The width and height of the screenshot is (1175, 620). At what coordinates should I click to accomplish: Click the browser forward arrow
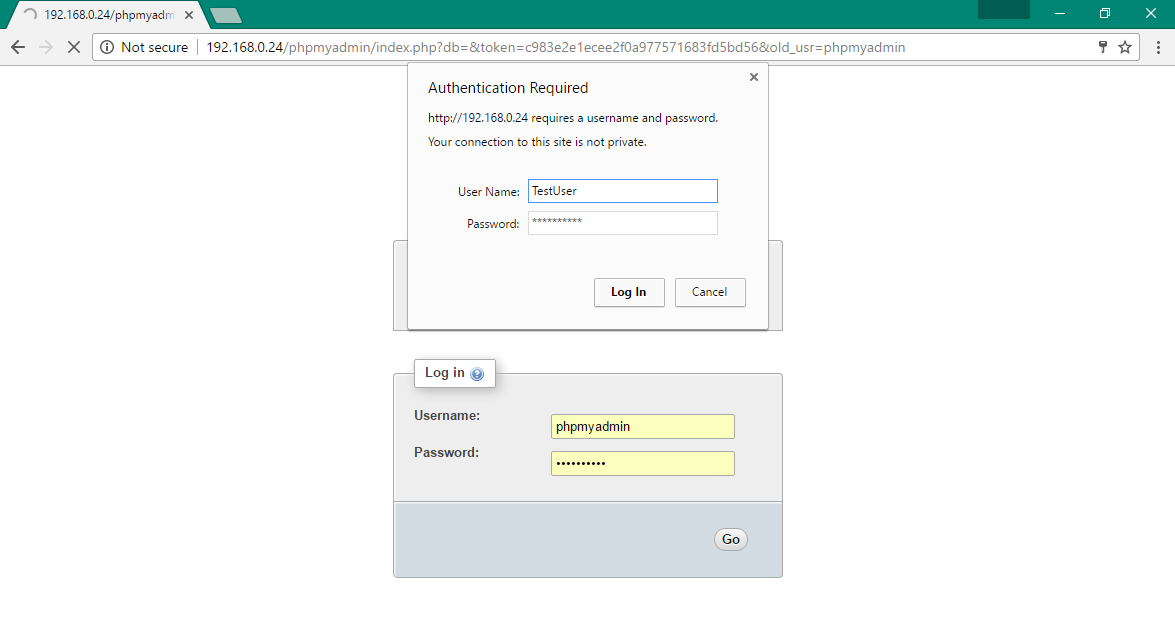pyautogui.click(x=46, y=46)
